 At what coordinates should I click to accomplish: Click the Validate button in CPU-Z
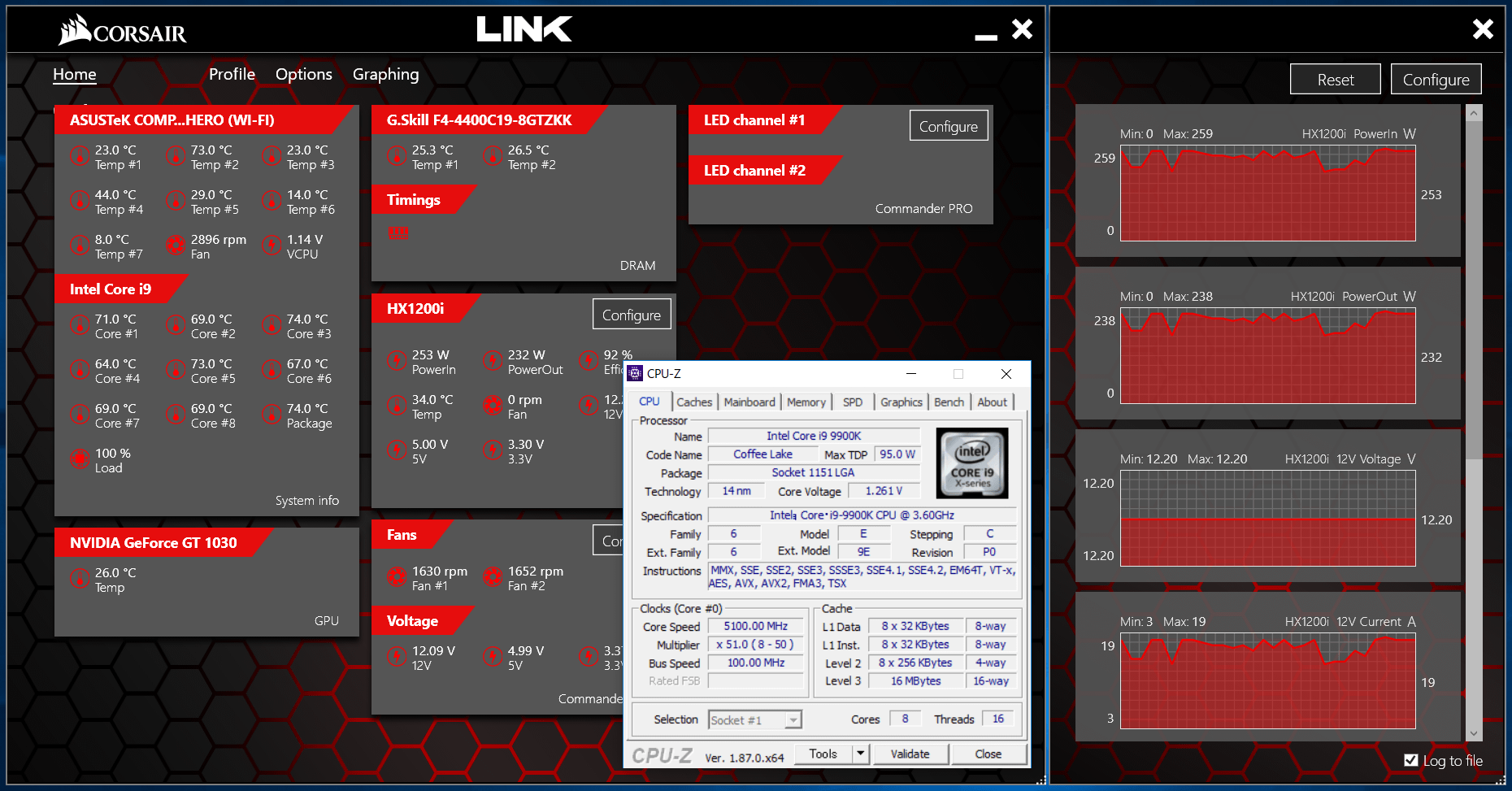pyautogui.click(x=910, y=754)
